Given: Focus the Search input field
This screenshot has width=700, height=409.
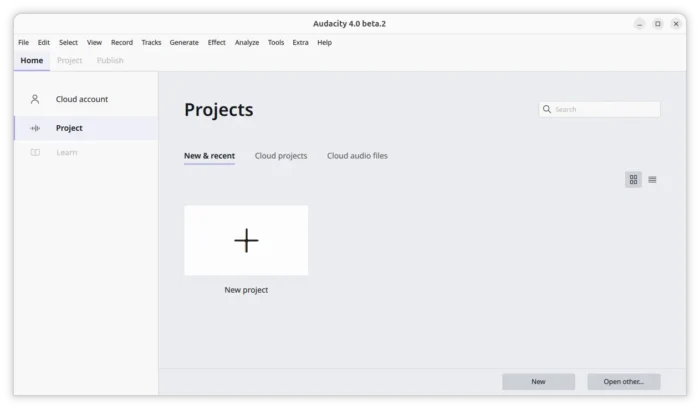Looking at the screenshot, I should pyautogui.click(x=600, y=109).
